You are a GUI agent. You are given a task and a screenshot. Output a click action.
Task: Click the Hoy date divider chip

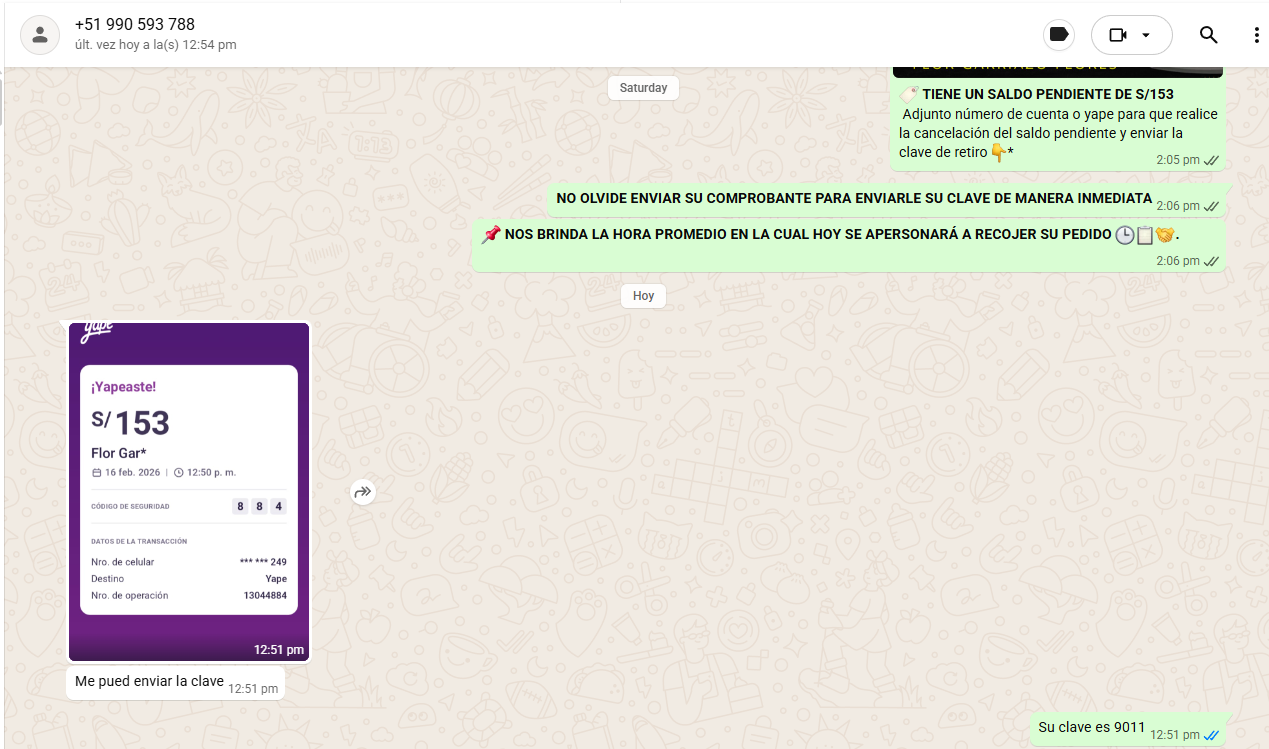pos(643,296)
